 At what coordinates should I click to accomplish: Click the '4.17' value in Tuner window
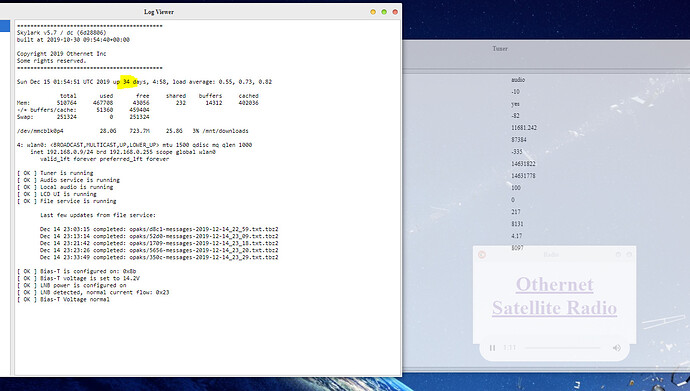[517, 236]
